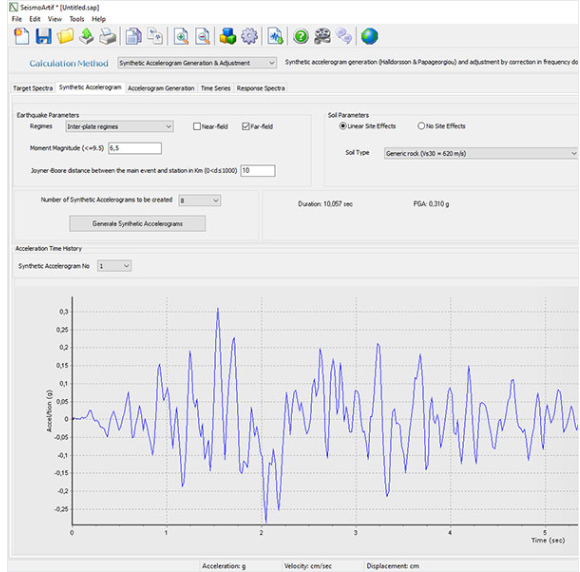Open Synthetic Accelerogram No dropdown
This screenshot has height=572, width=580.
coord(114,266)
